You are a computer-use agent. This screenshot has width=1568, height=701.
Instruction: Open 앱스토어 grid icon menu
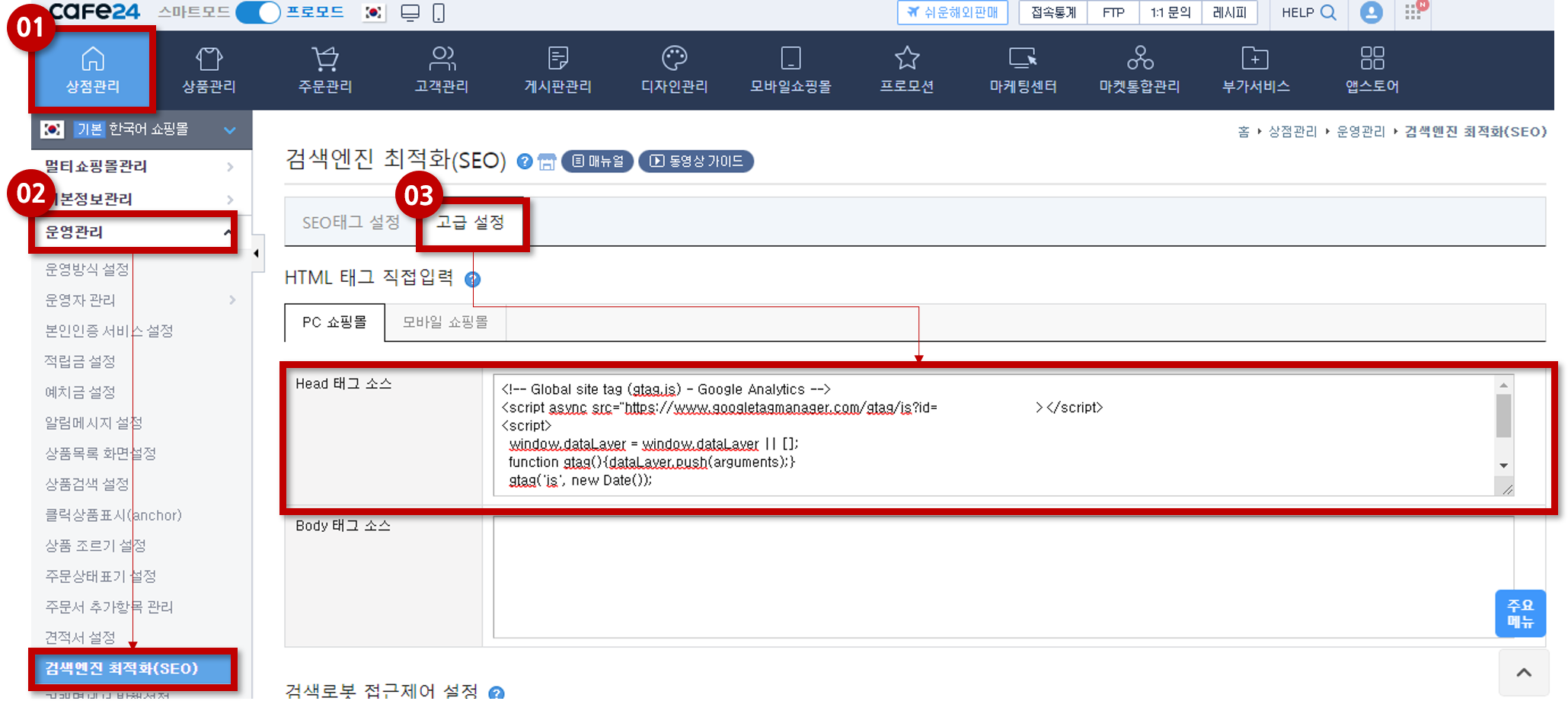[1372, 69]
